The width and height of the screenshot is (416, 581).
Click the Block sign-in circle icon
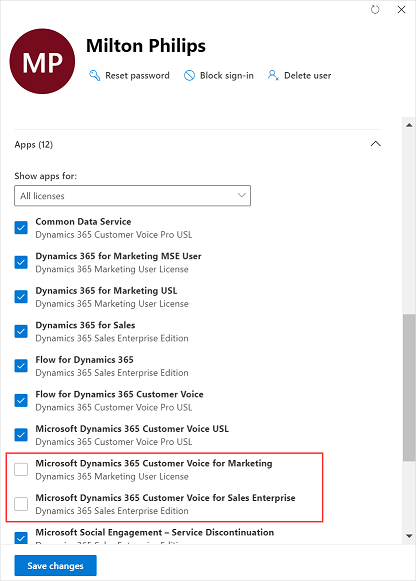click(x=189, y=76)
